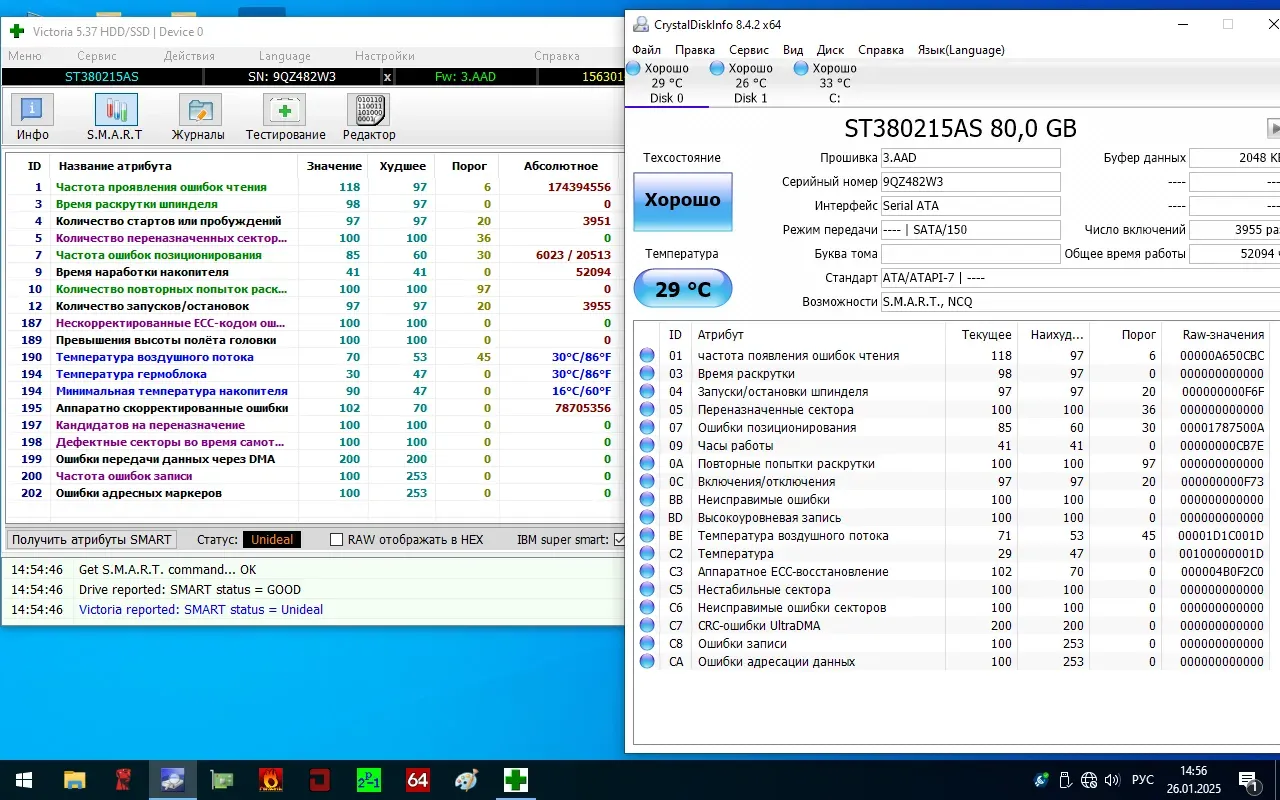Click the safely remove USB tray icon
This screenshot has height=800, width=1280.
(1066, 780)
